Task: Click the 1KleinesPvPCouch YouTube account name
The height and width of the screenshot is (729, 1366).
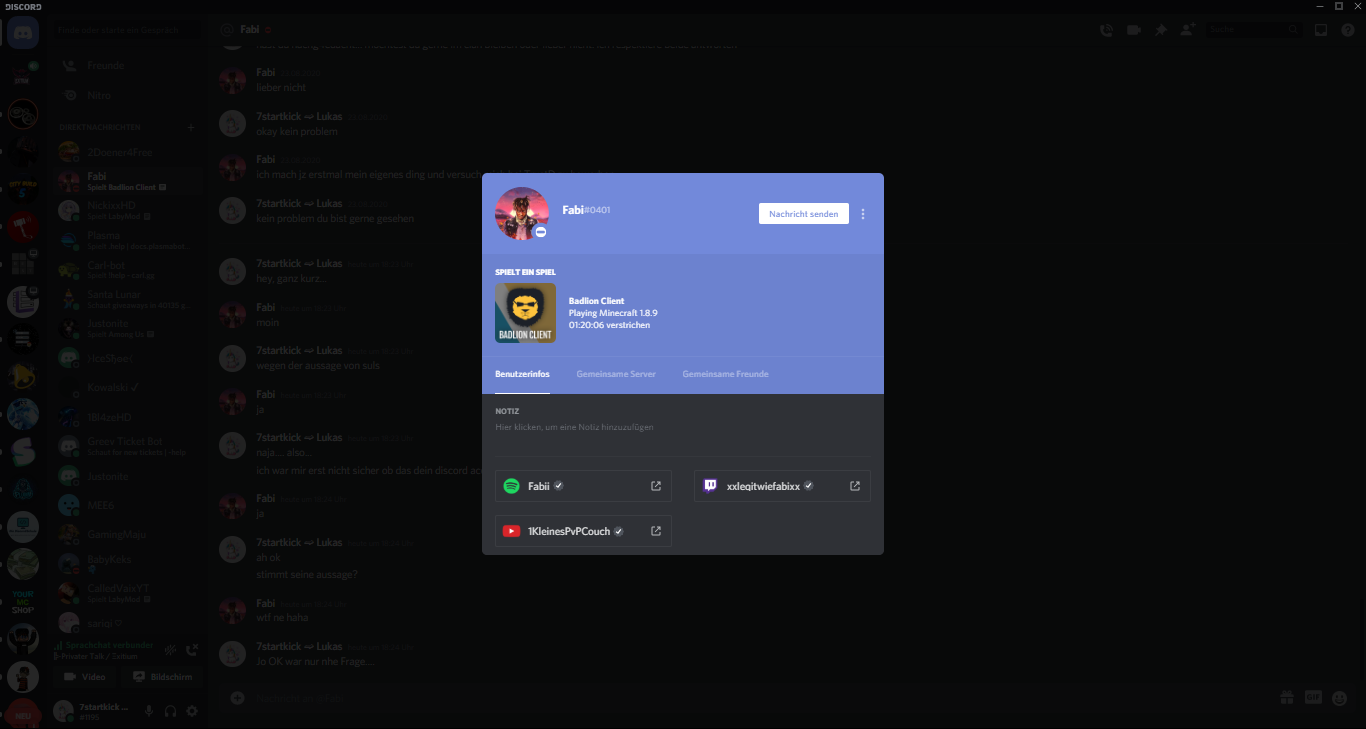Action: coord(569,531)
